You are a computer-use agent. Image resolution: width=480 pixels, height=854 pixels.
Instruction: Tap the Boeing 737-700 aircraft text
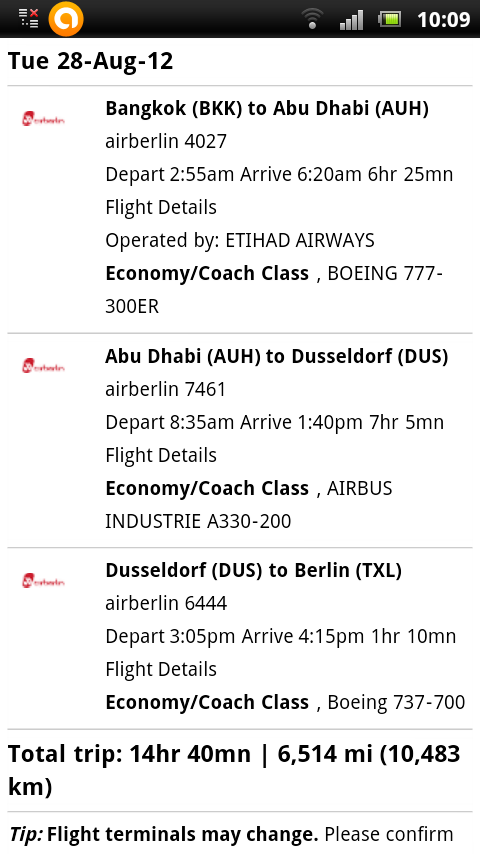point(396,703)
